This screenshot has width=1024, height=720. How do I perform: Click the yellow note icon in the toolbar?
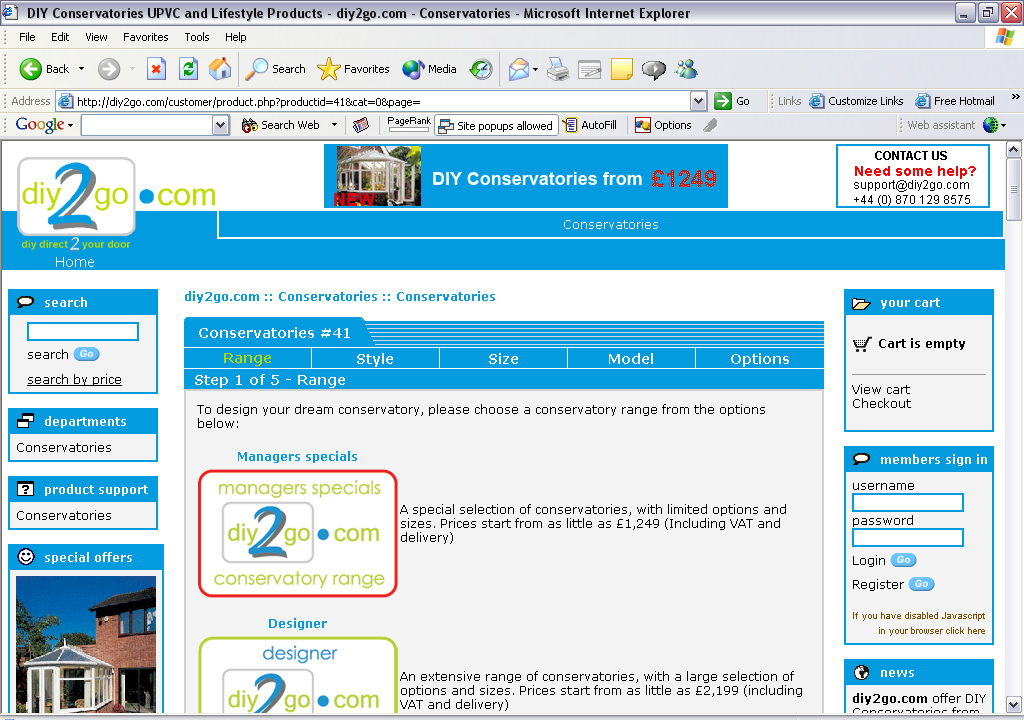coord(622,69)
